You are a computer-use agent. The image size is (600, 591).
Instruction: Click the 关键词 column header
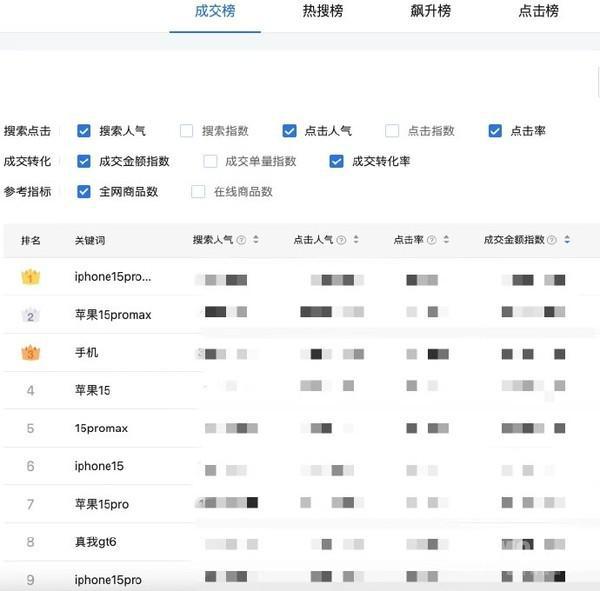[x=90, y=240]
